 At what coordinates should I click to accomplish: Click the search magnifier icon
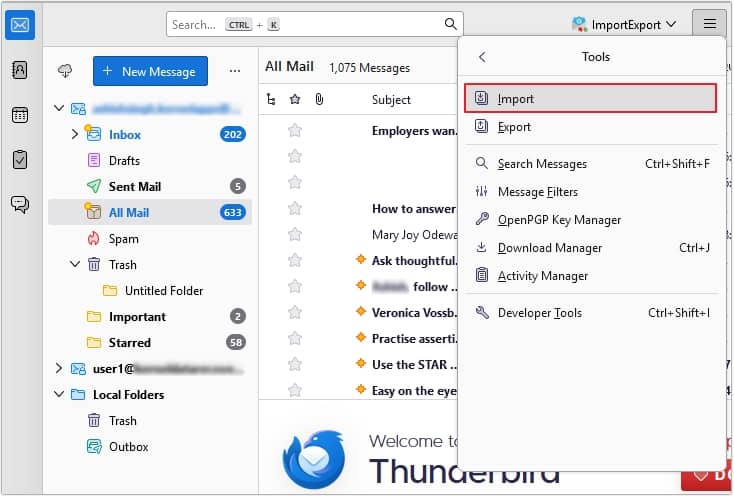tap(450, 24)
